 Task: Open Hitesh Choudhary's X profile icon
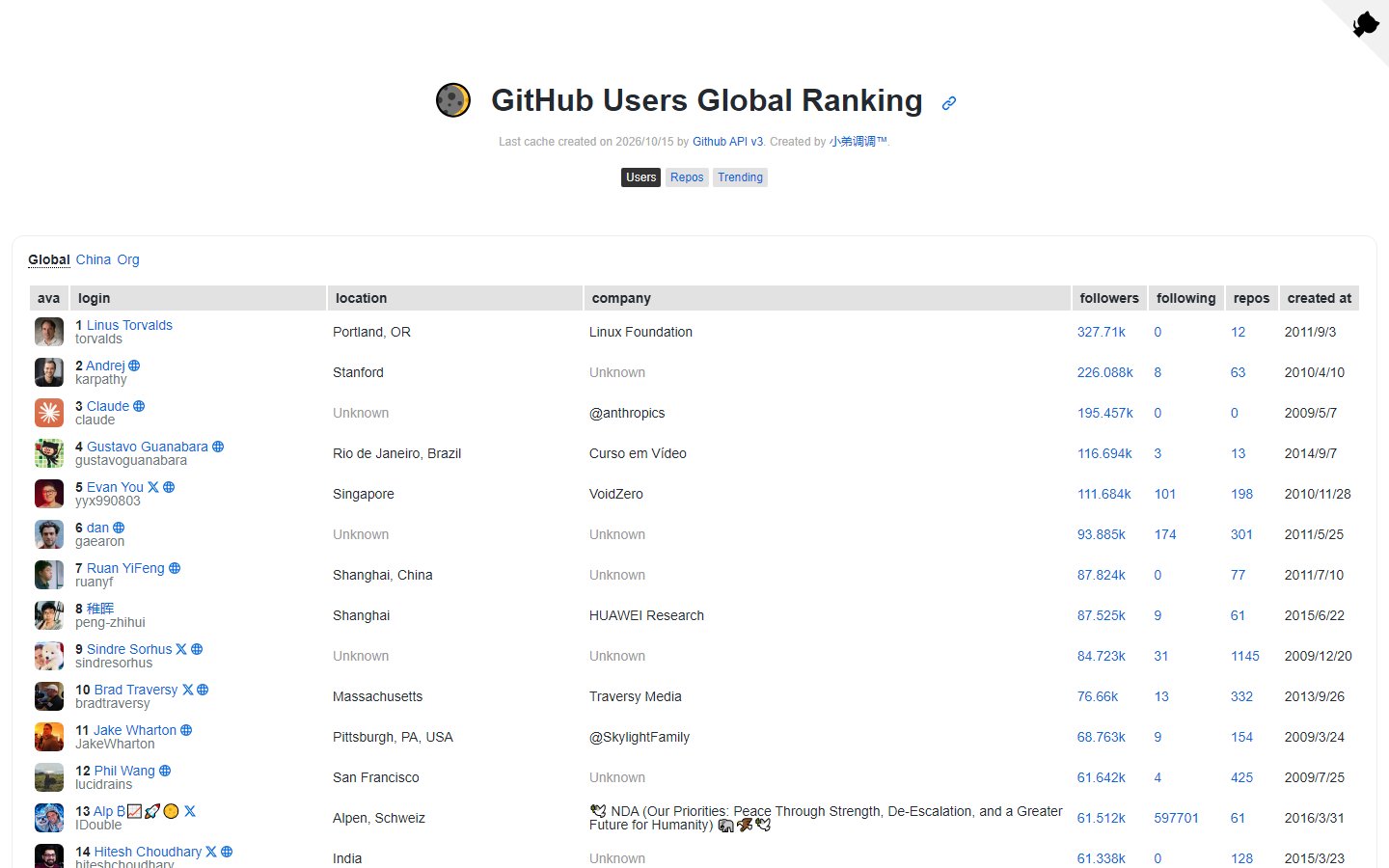coord(211,852)
